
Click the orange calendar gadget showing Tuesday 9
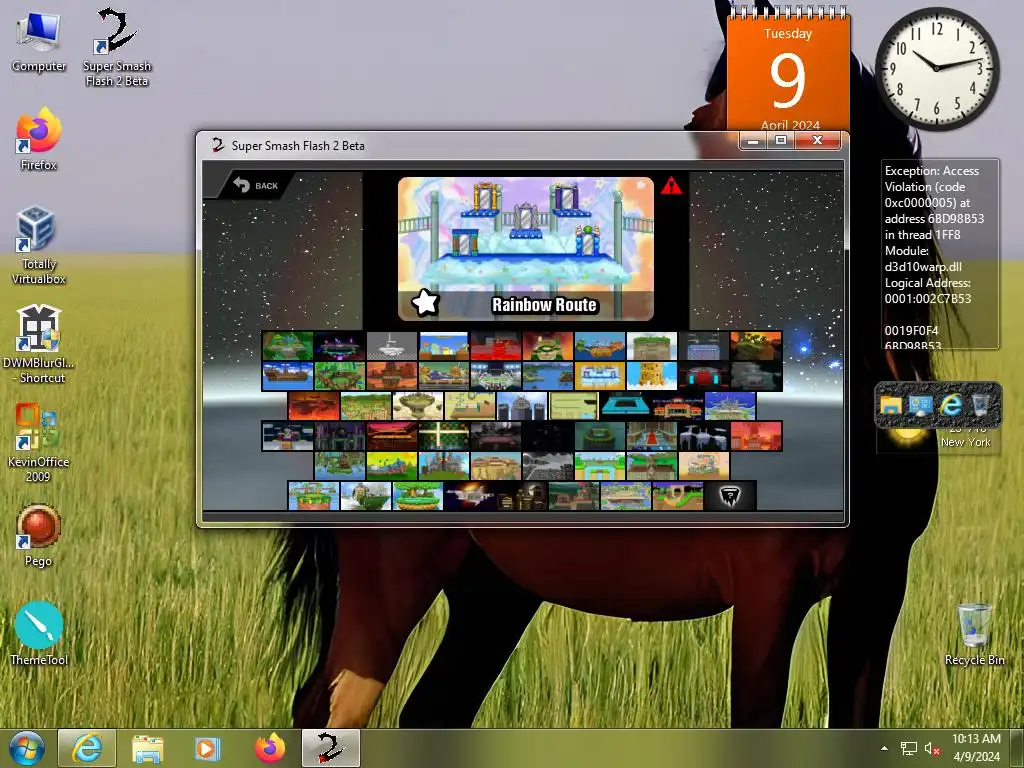coord(788,68)
